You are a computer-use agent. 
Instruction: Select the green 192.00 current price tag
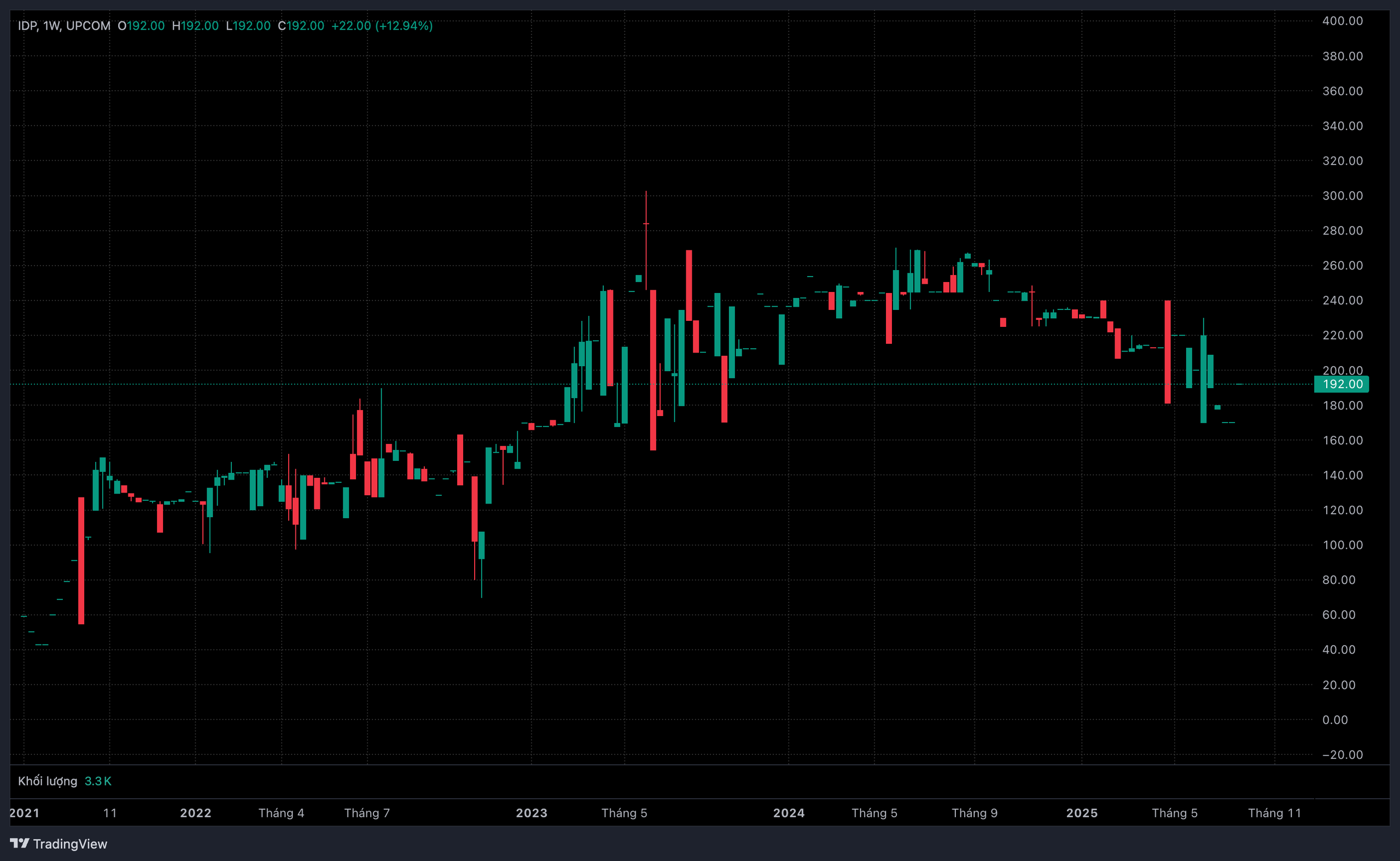point(1342,384)
